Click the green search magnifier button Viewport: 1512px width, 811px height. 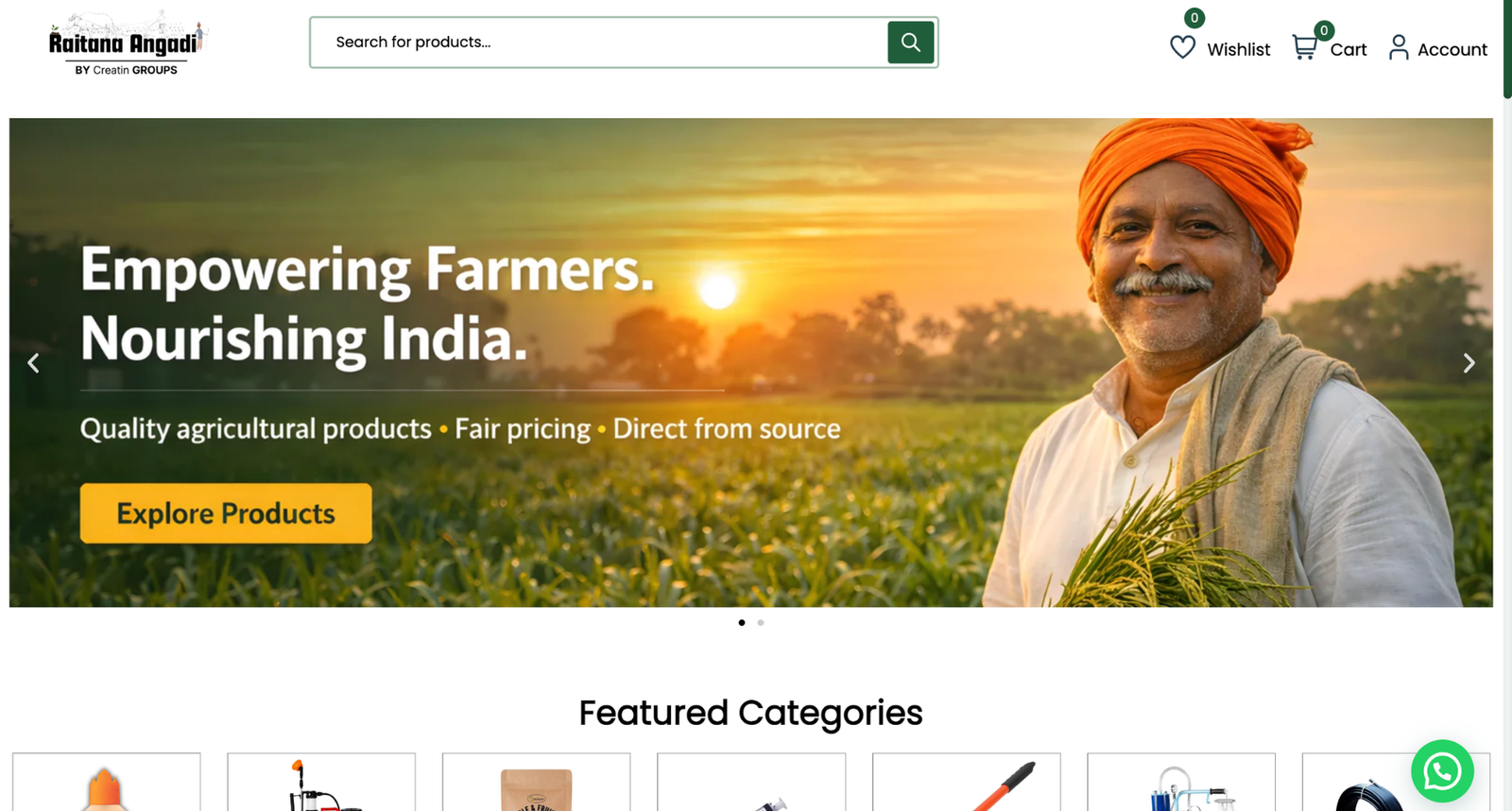point(910,43)
